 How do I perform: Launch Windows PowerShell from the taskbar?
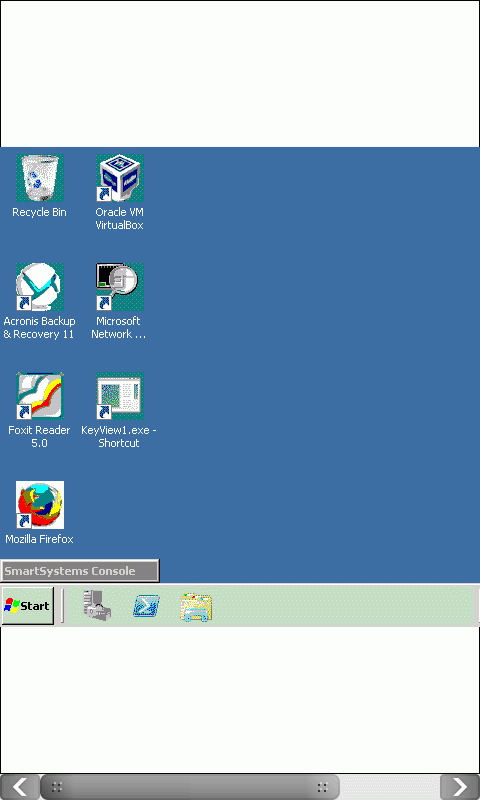146,606
